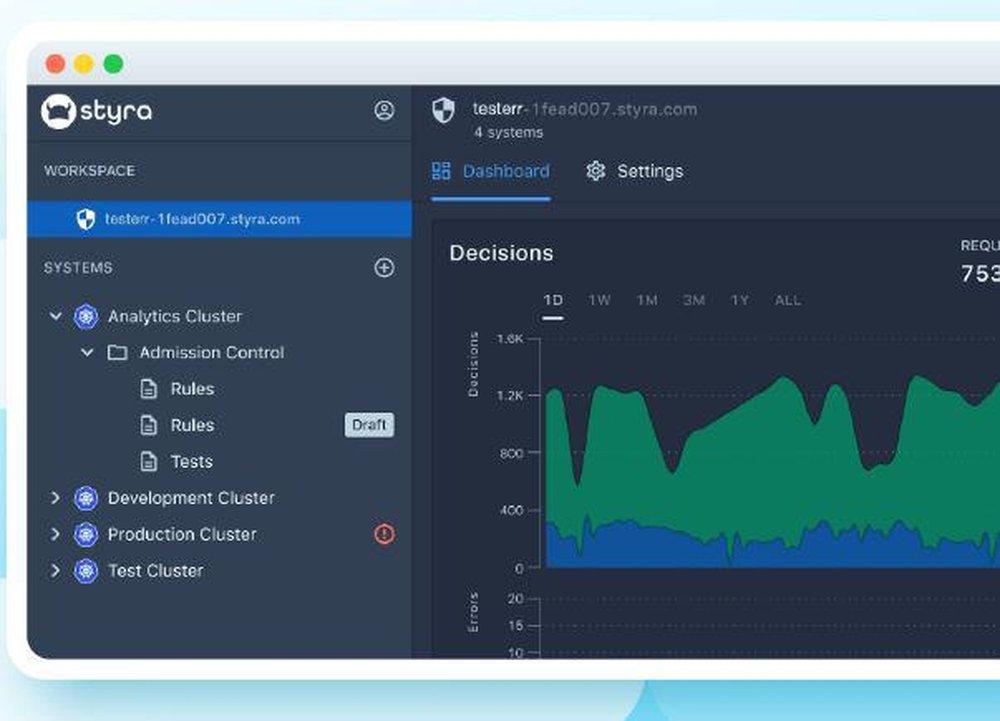This screenshot has width=1000, height=721.
Task: Click the Settings gear icon
Action: 596,171
